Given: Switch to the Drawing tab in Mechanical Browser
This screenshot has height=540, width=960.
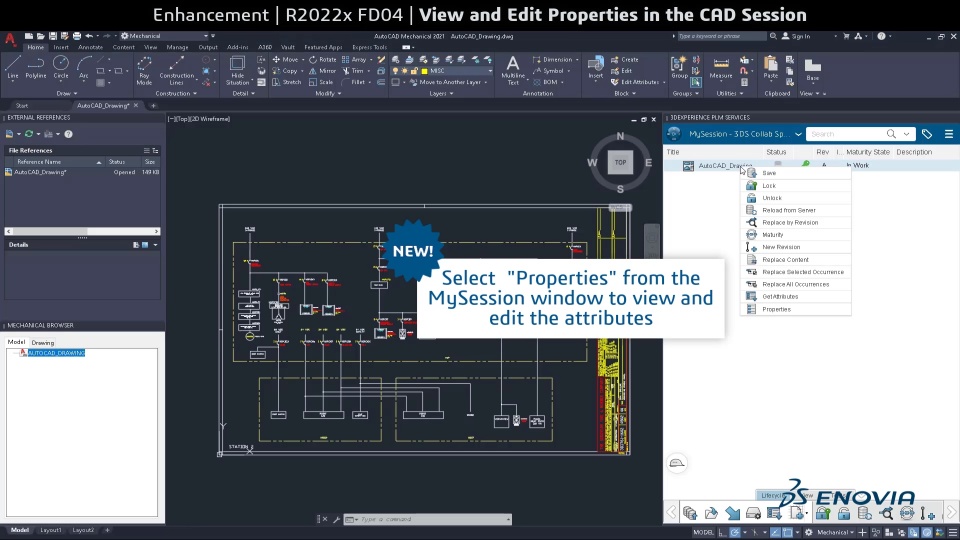Looking at the screenshot, I should click(x=43, y=343).
